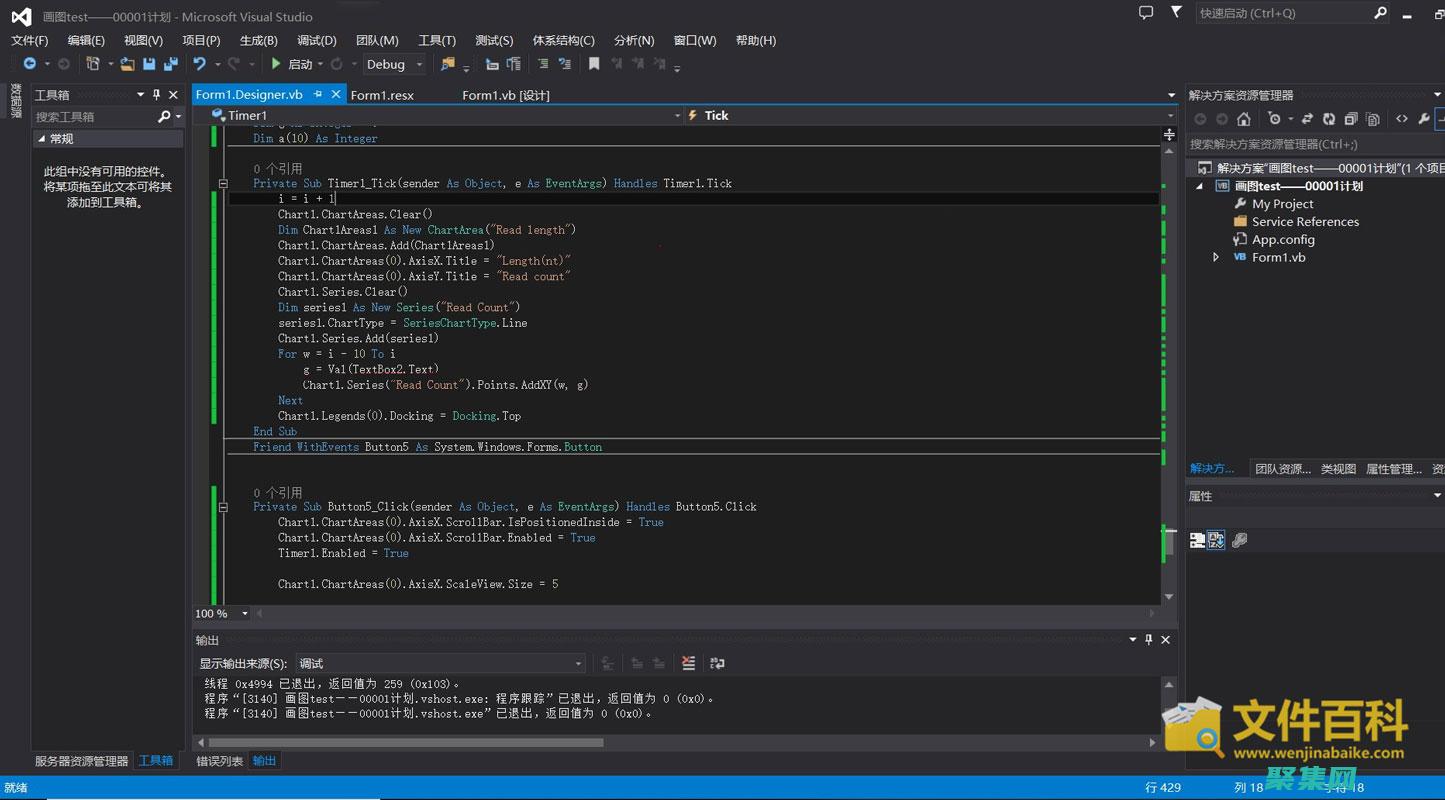Screen dimensions: 1445x800
Task: Click the Home icon in Solution Explorer
Action: pyautogui.click(x=1244, y=119)
